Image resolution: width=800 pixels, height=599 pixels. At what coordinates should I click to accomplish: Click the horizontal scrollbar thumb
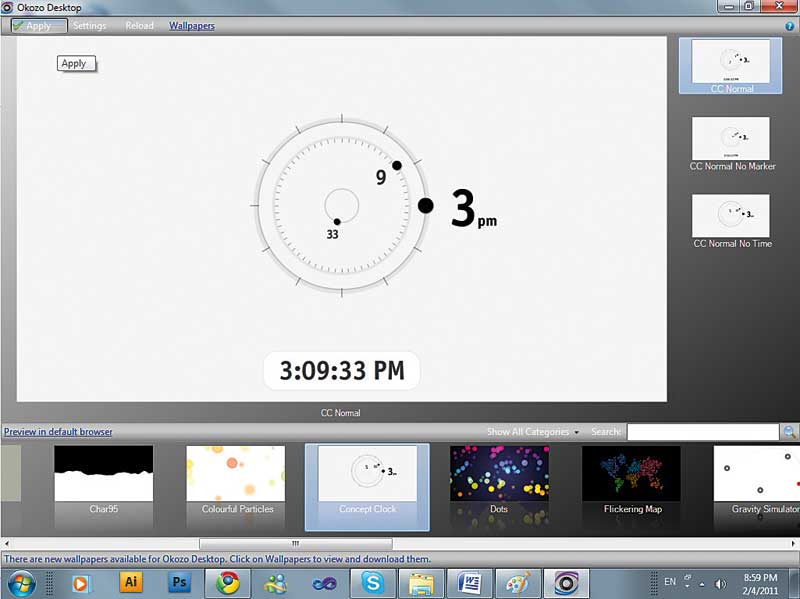point(296,543)
